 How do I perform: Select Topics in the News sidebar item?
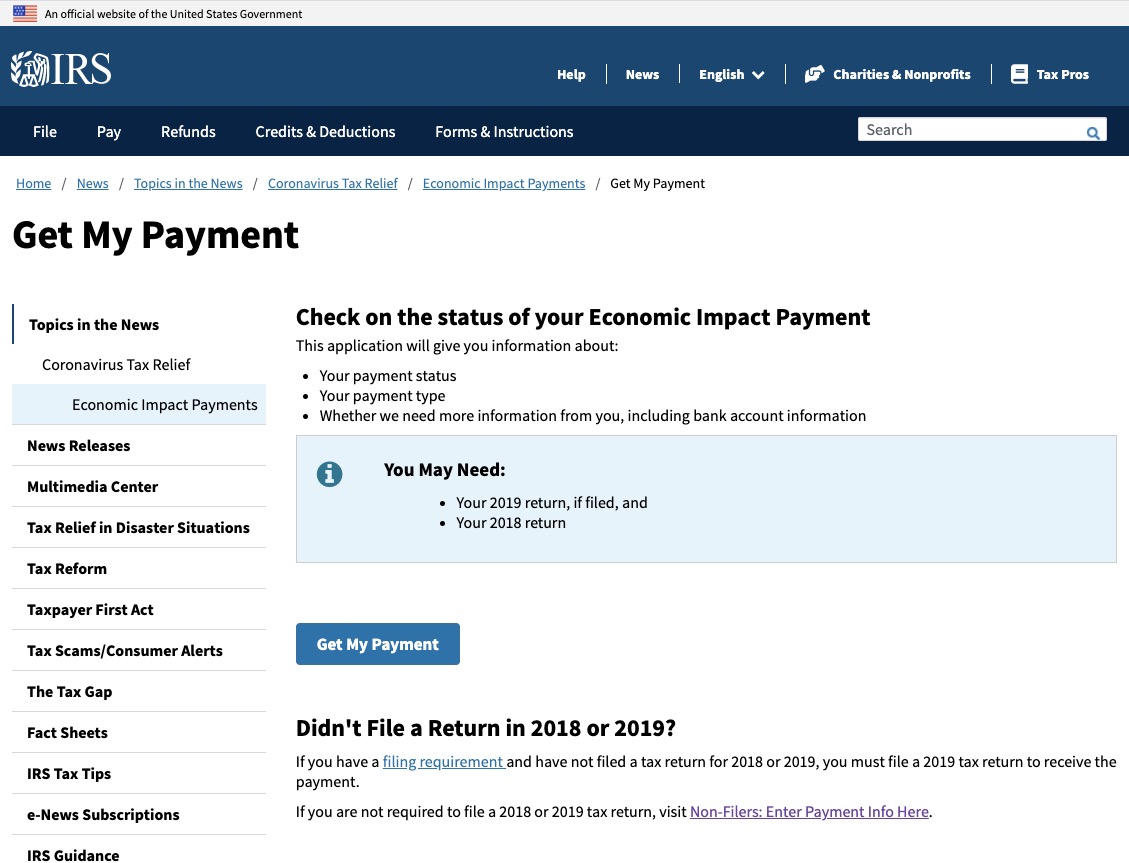tap(94, 325)
